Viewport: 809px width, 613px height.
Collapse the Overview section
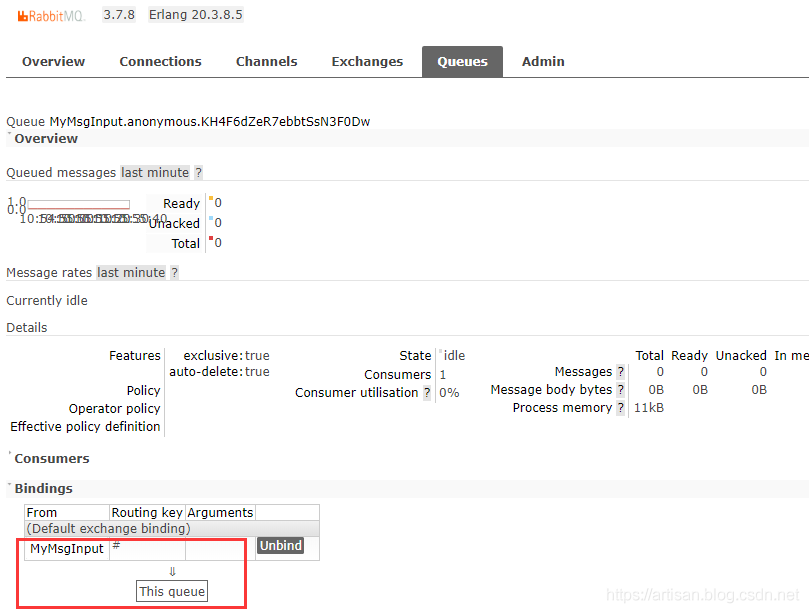point(45,139)
